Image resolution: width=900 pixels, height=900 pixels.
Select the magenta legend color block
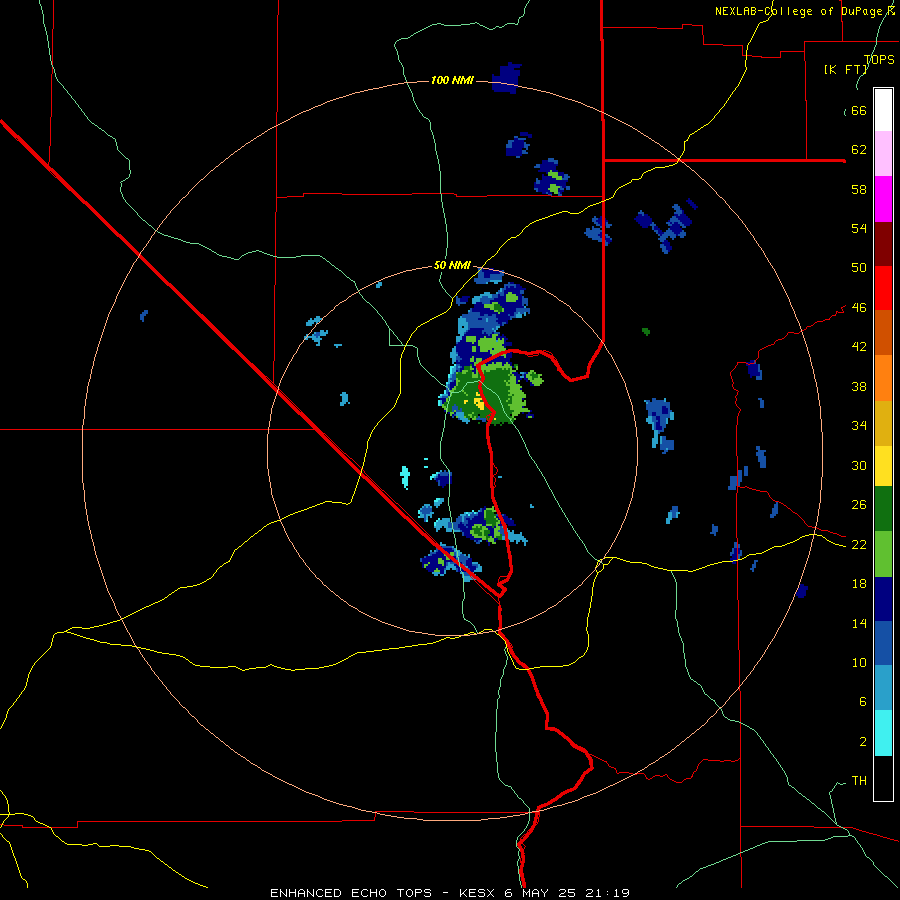tap(883, 199)
